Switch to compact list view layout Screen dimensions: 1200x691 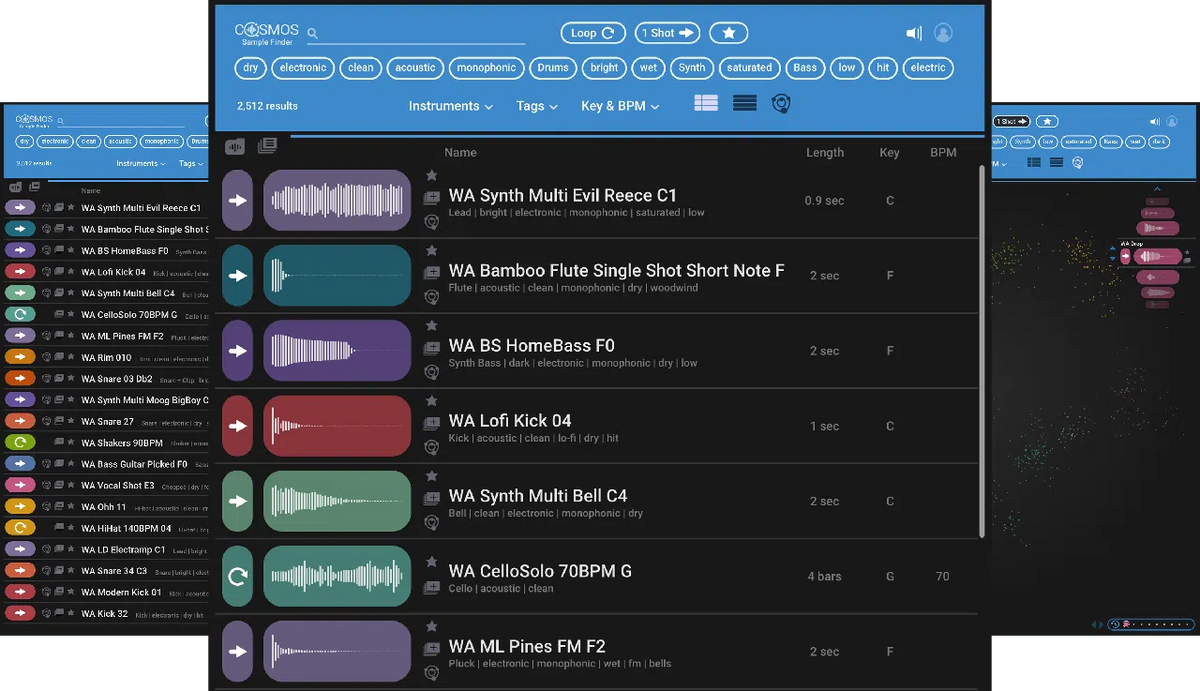click(744, 103)
